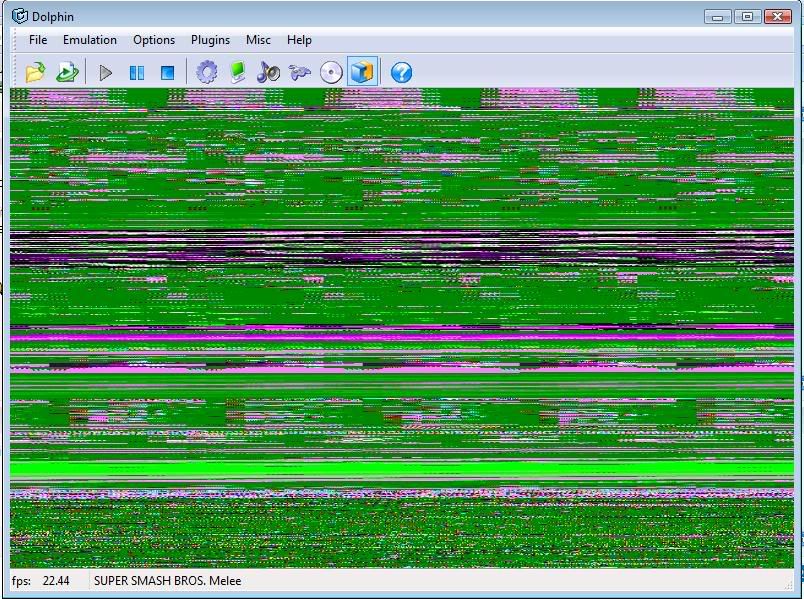Open the Options menu

pos(154,40)
